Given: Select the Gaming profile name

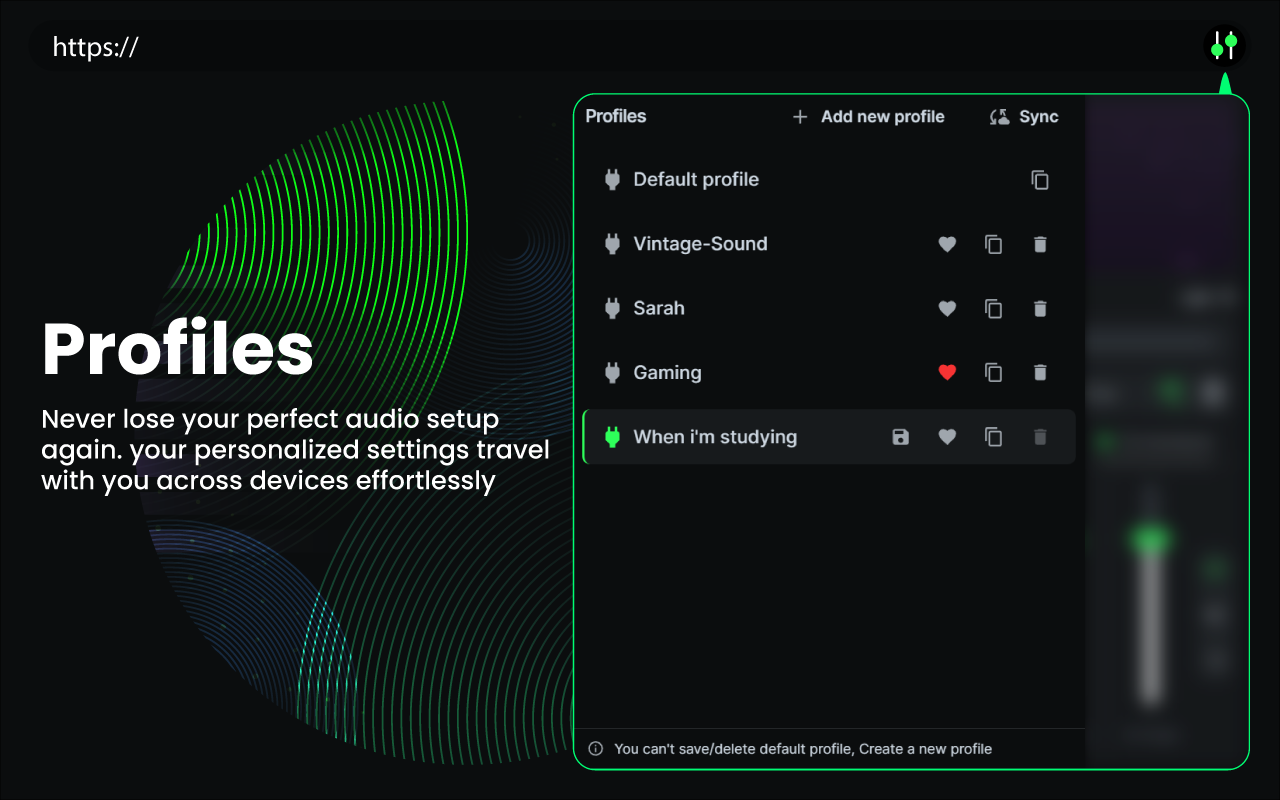Looking at the screenshot, I should pos(667,373).
